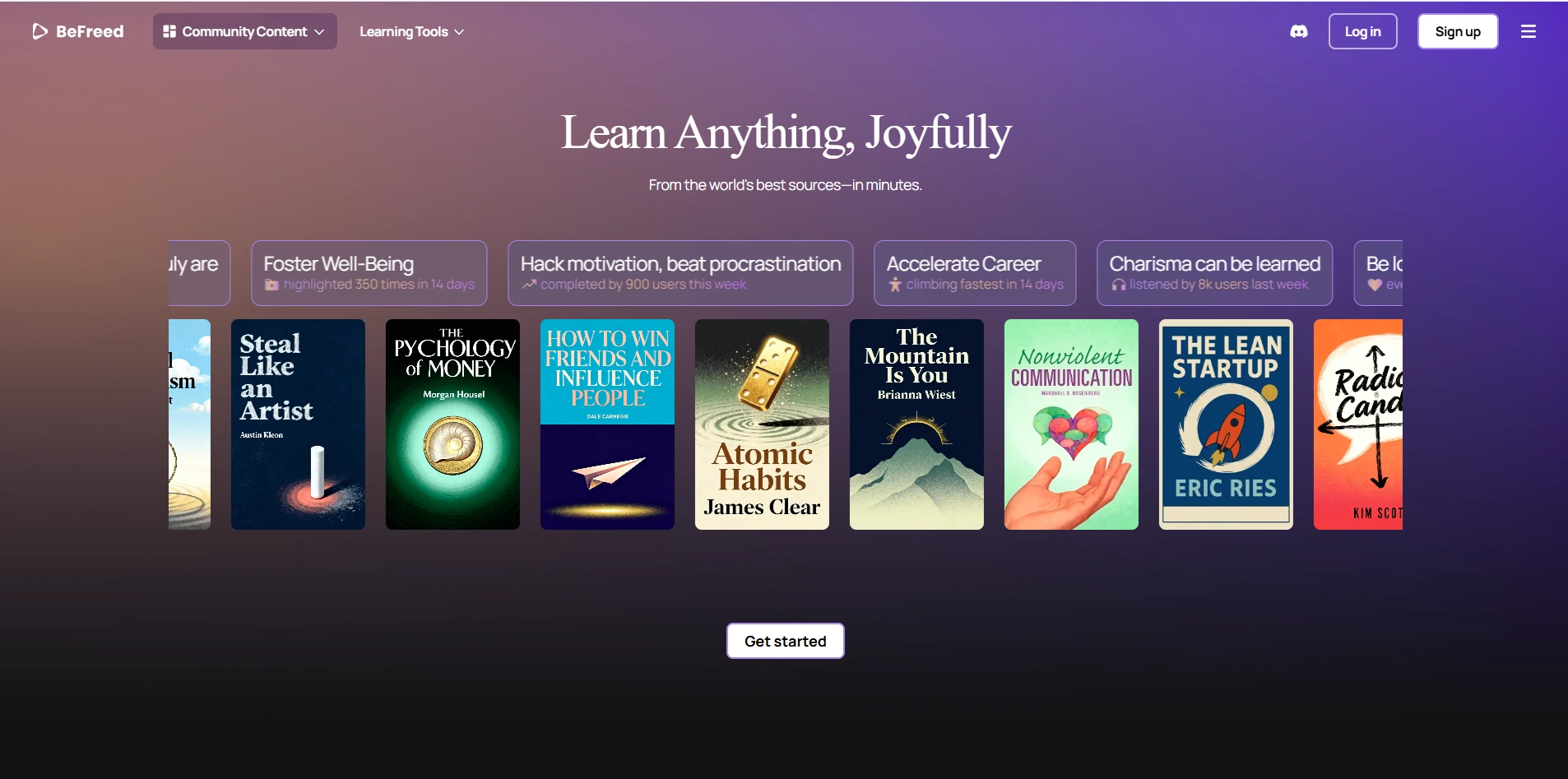Screen dimensions: 1568x779
Task: Click 'completed by 900 users this week' text
Action: tap(643, 285)
